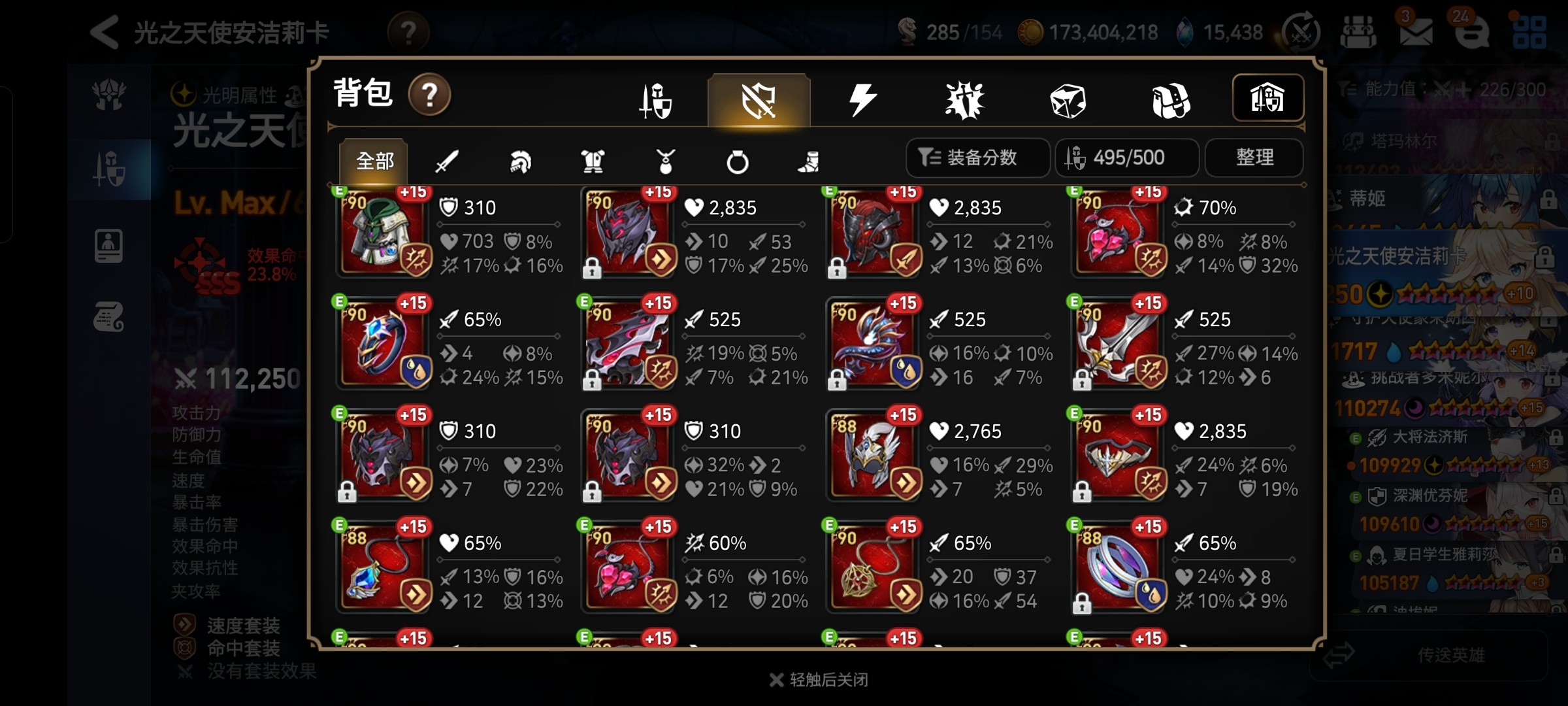Screen dimensions: 1568x706
Task: Open the 装备分数 sort dropdown
Action: tap(977, 158)
